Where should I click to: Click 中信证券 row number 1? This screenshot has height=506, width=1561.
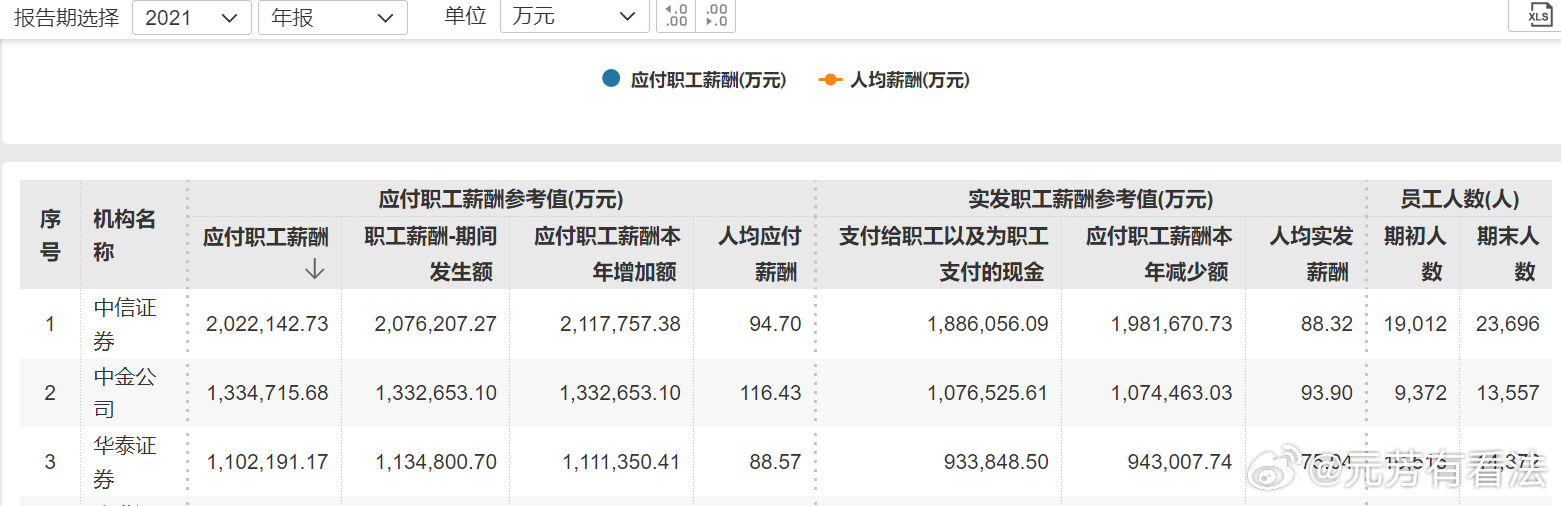coord(50,324)
